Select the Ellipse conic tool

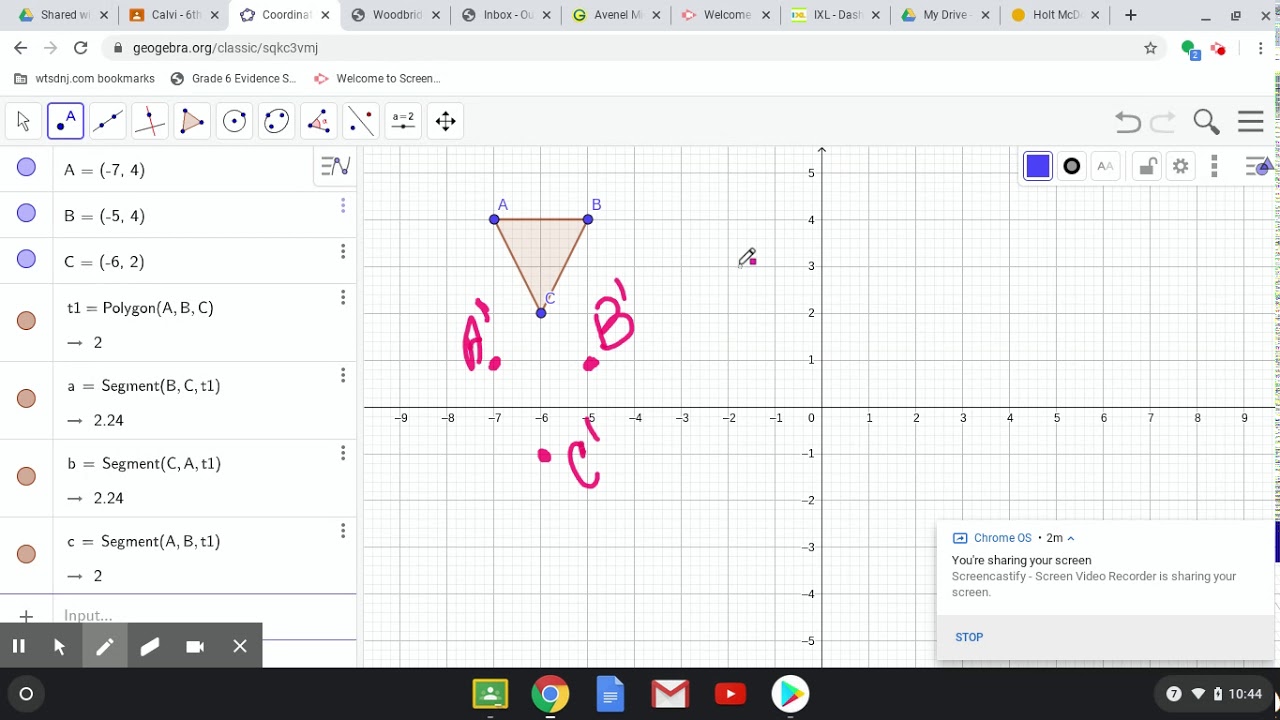pyautogui.click(x=276, y=121)
